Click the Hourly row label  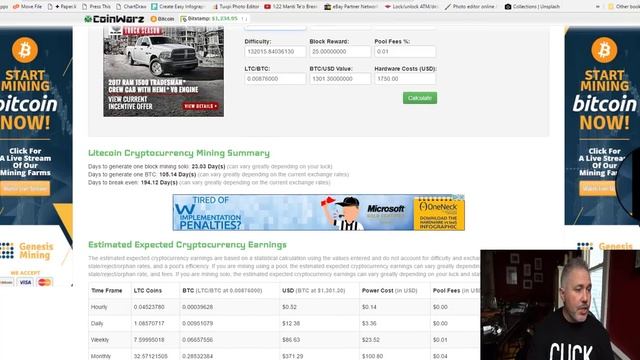pyautogui.click(x=99, y=307)
